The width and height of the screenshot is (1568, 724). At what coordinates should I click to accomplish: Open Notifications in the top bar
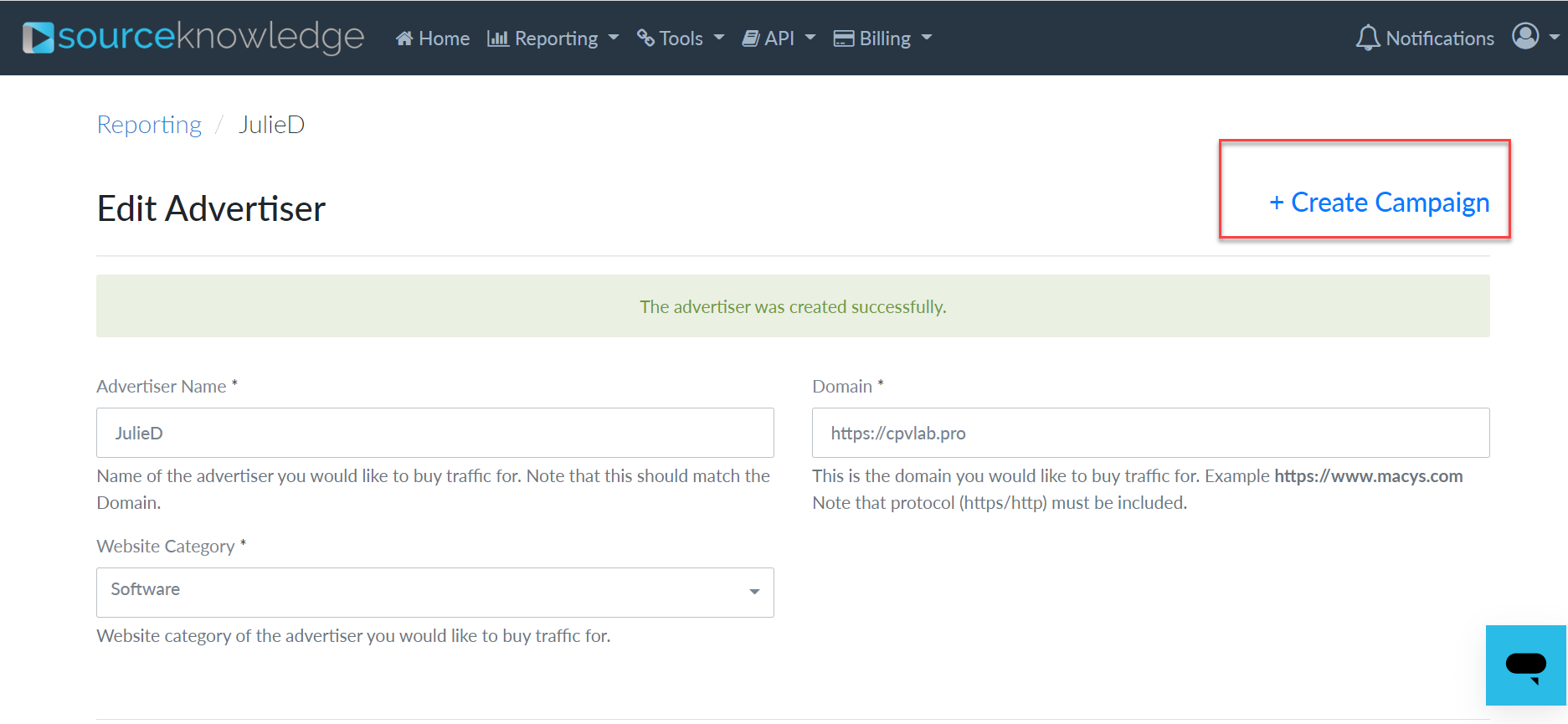click(1439, 39)
